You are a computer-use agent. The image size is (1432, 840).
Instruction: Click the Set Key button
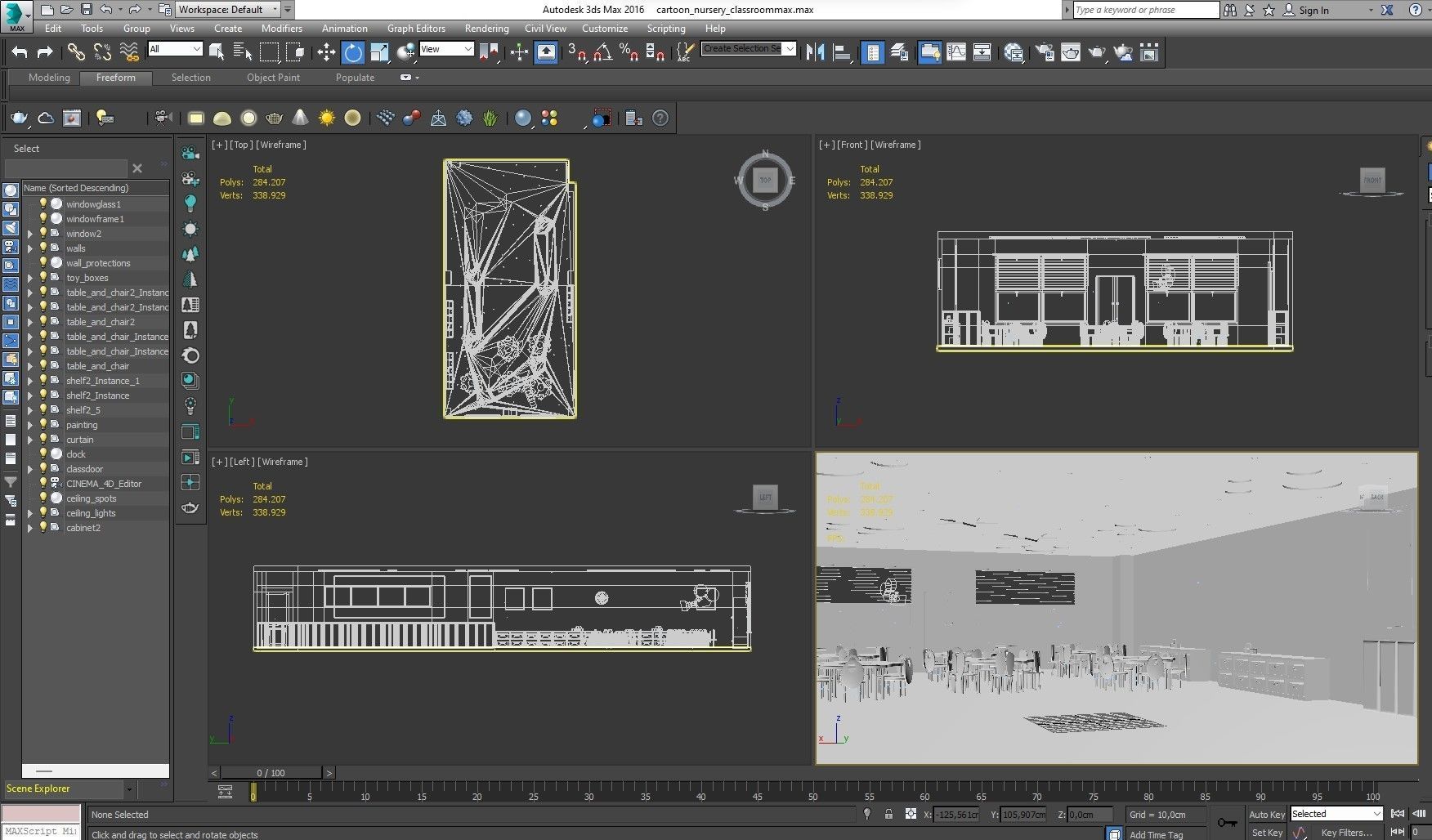coord(1266,833)
